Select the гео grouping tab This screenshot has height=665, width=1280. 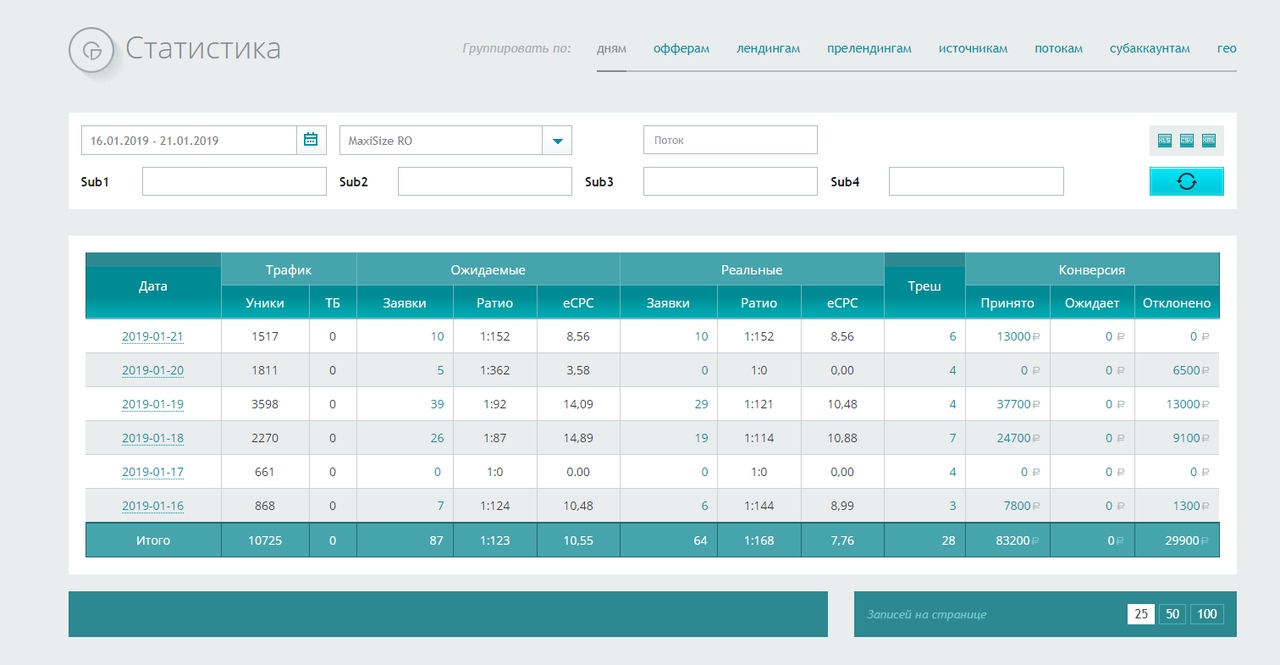click(x=1227, y=48)
